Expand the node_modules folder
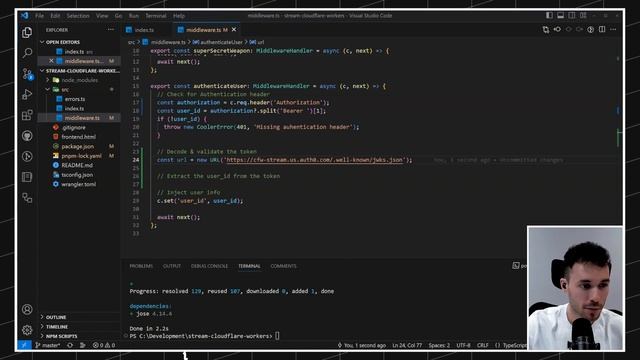The image size is (640, 360). pyautogui.click(x=79, y=80)
